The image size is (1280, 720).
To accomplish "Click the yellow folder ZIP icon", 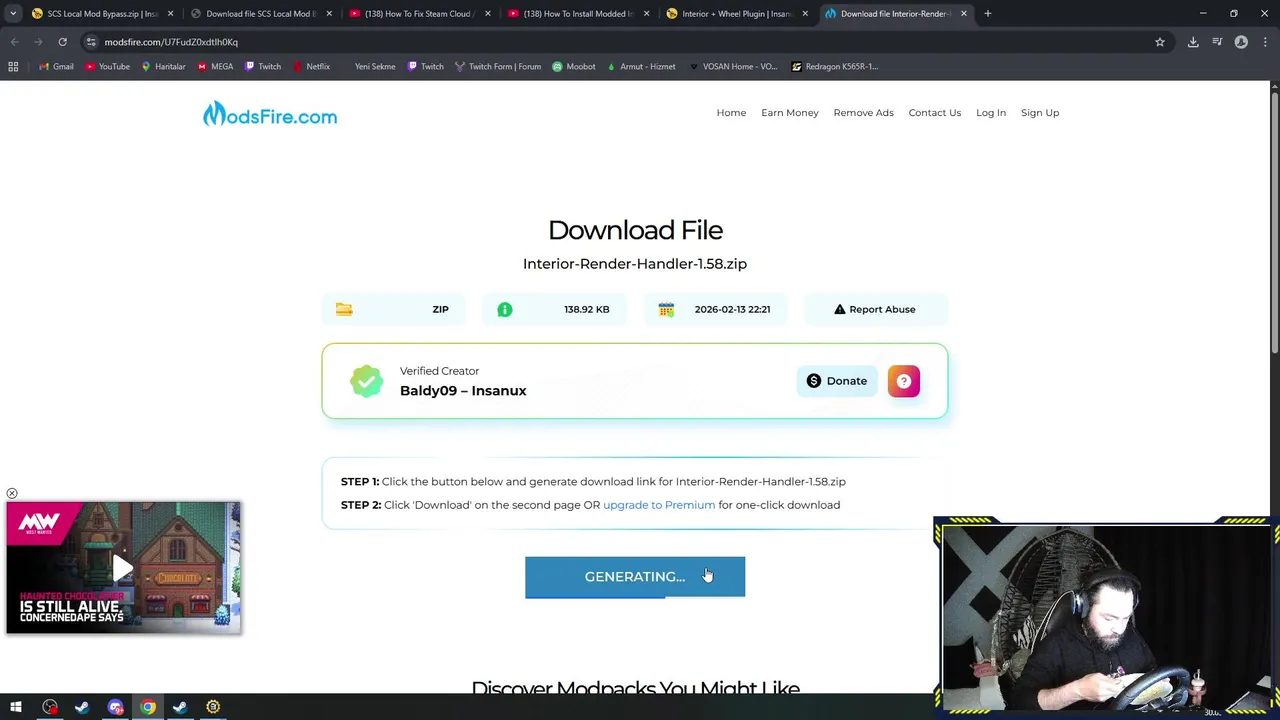I will [x=344, y=309].
